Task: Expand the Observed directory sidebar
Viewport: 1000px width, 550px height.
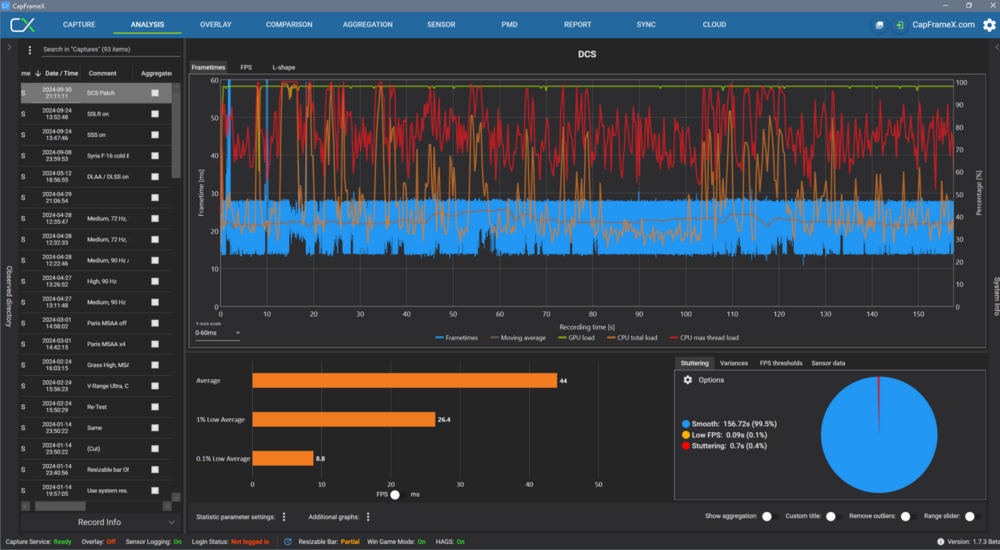Action: coord(9,47)
